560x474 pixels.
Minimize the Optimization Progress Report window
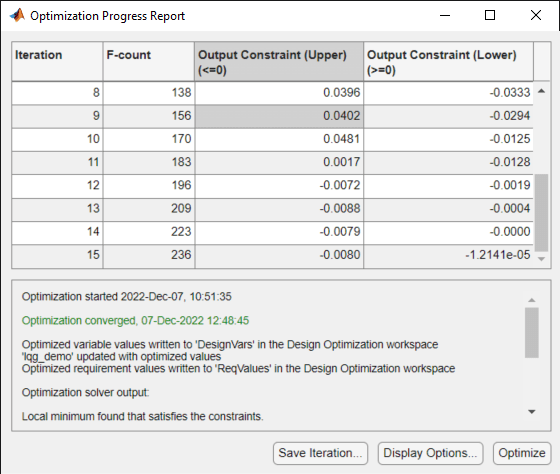coord(445,15)
